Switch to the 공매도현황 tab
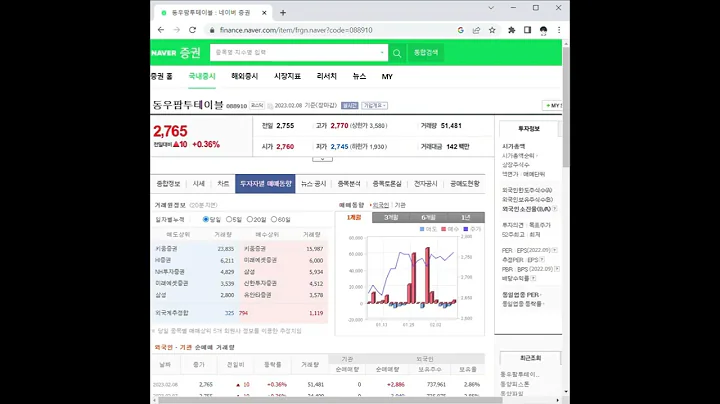Screen dimensions: 720x404 coord(465,184)
